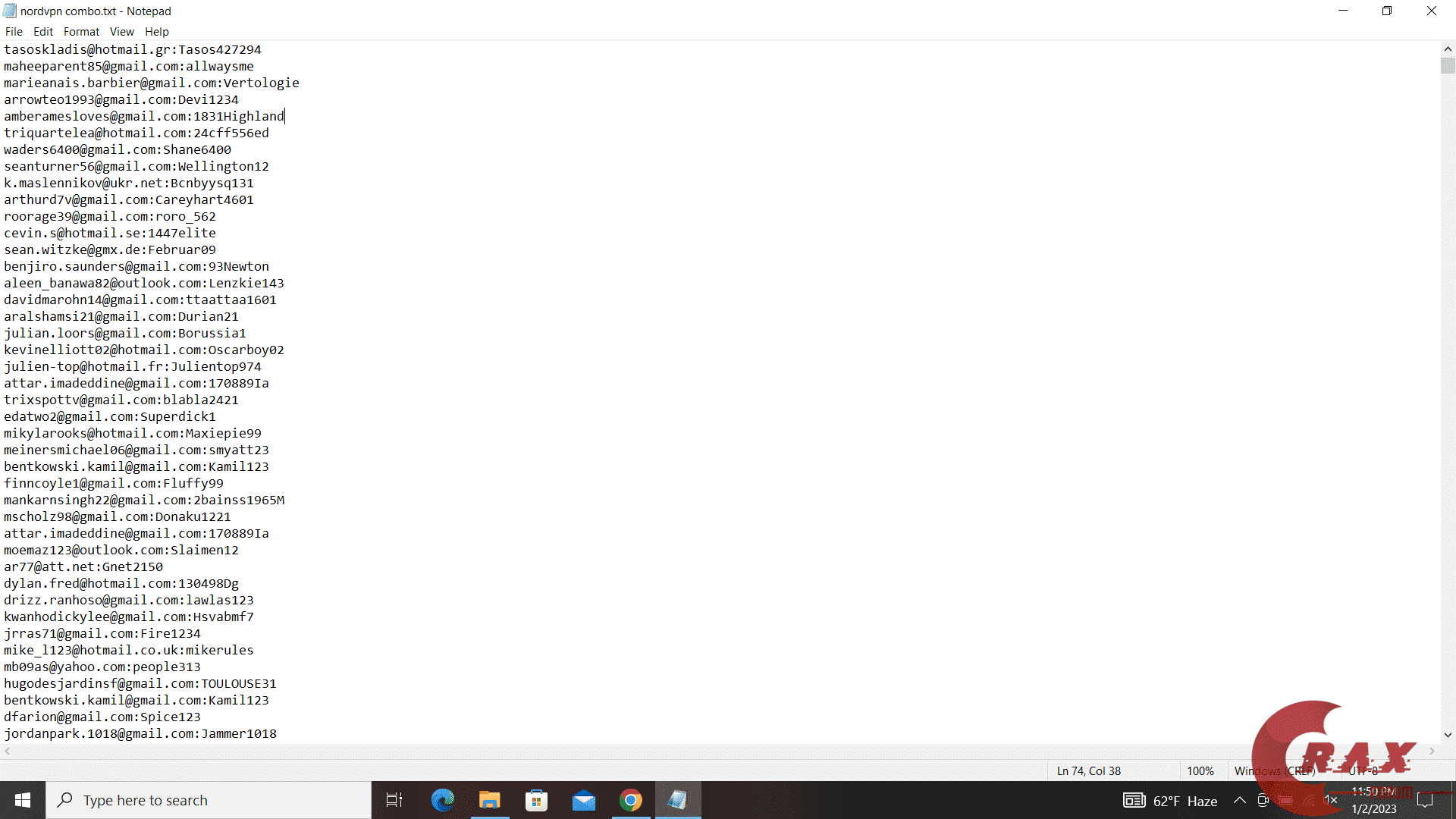
Task: Expand hidden system tray icons
Action: pyautogui.click(x=1239, y=800)
